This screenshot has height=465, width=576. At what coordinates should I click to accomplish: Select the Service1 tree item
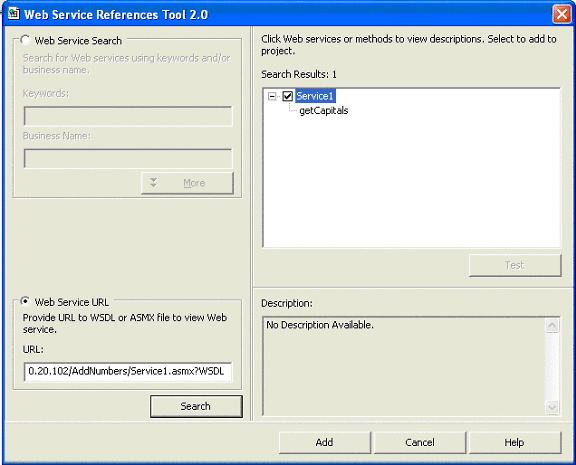(x=315, y=96)
